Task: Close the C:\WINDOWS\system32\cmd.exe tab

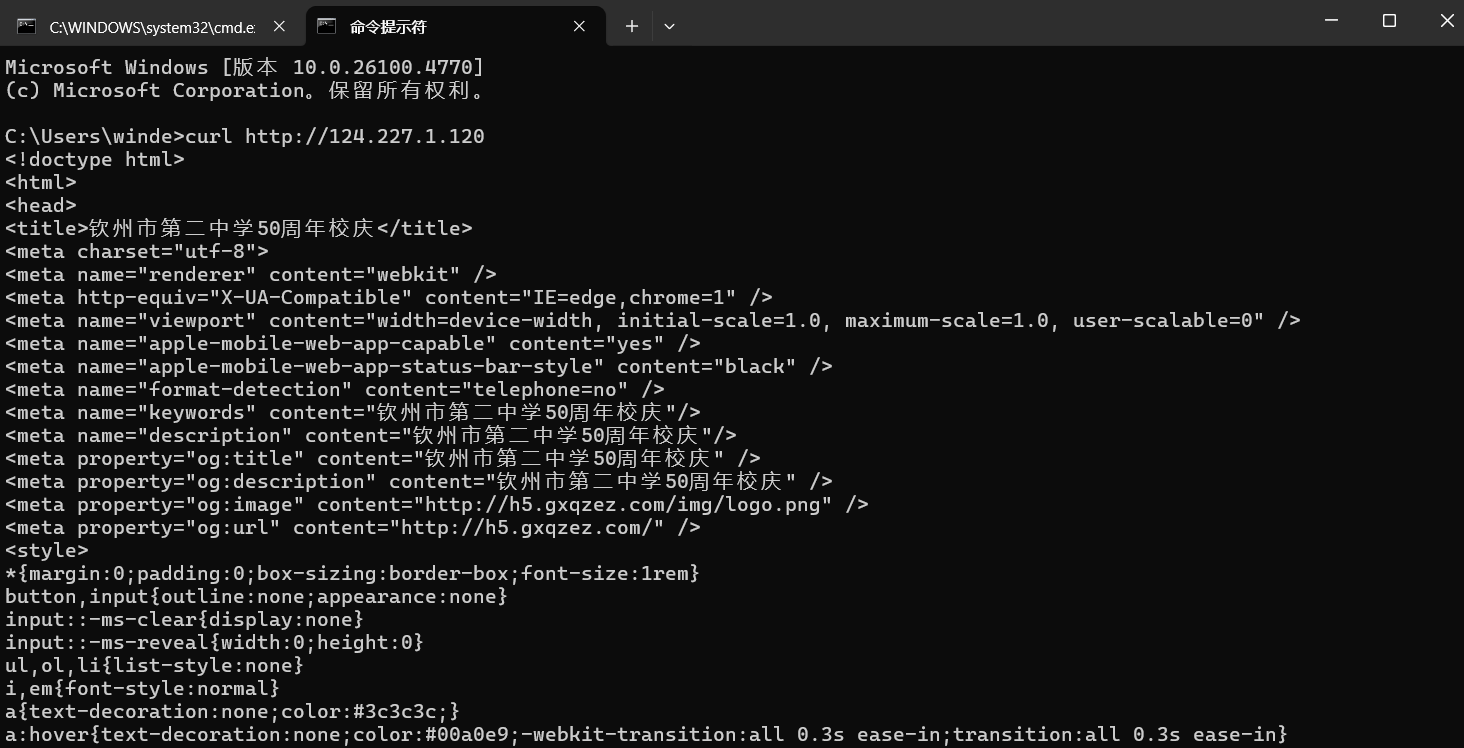Action: (x=280, y=27)
